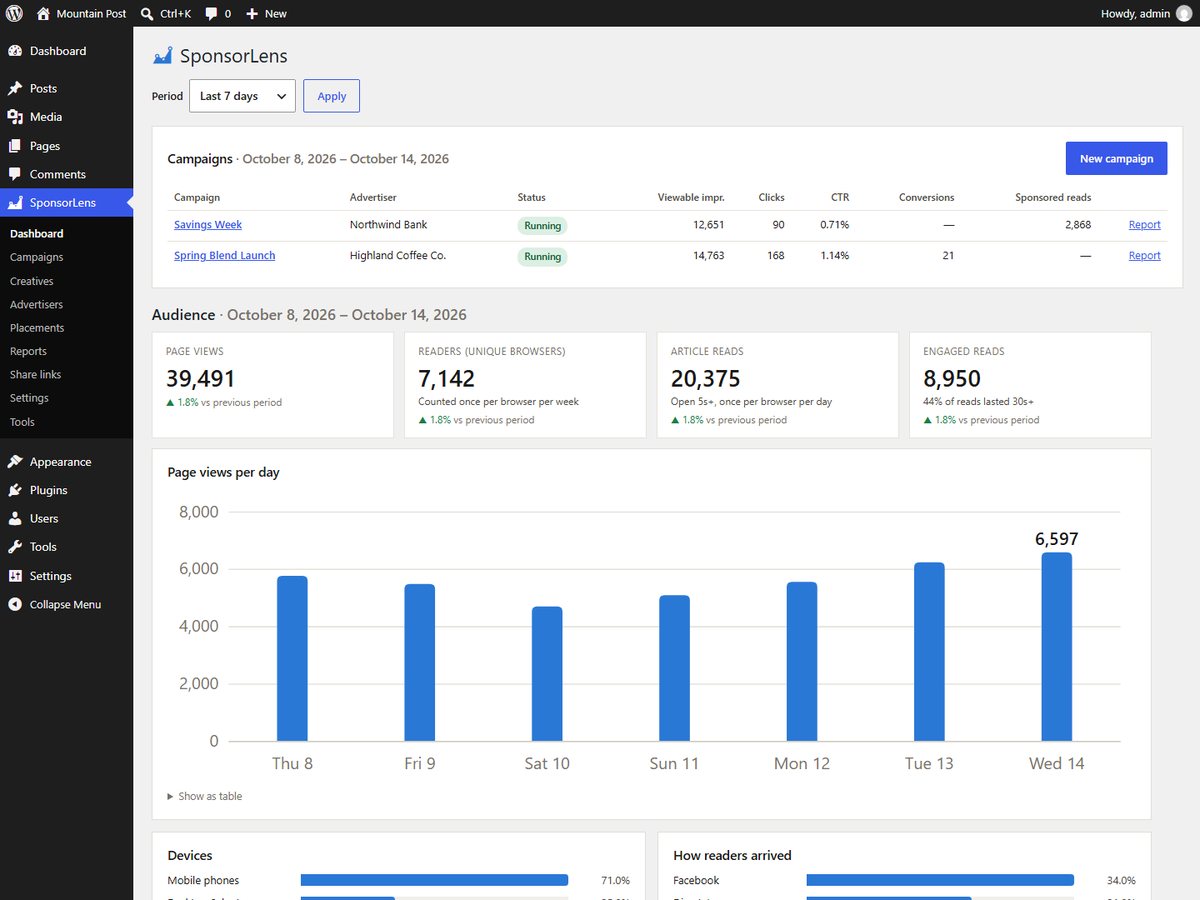Click the Viewable impr. column header
Screen dimensions: 1200x900
click(691, 198)
